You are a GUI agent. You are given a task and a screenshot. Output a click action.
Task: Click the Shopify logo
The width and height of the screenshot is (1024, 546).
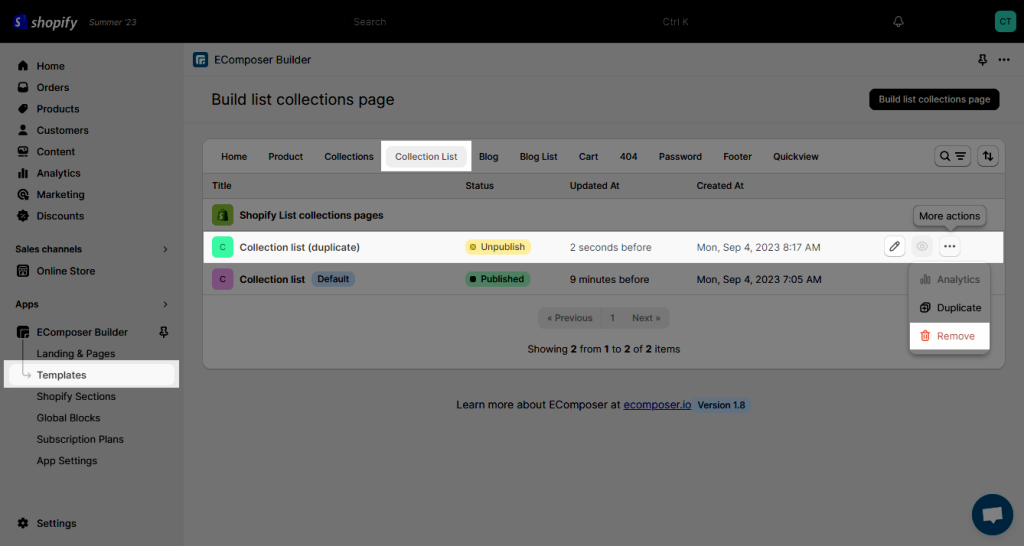(44, 22)
